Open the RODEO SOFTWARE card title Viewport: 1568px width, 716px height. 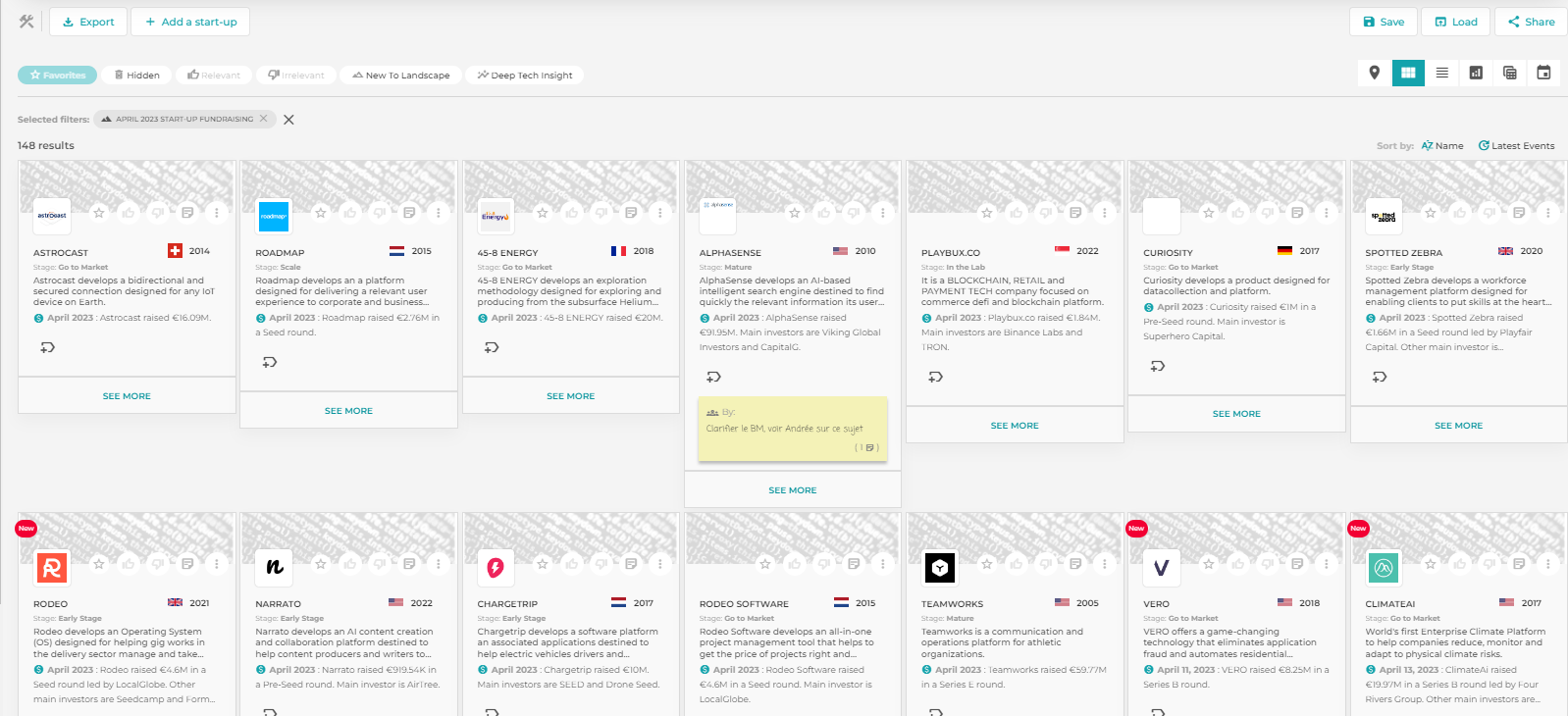click(x=744, y=604)
